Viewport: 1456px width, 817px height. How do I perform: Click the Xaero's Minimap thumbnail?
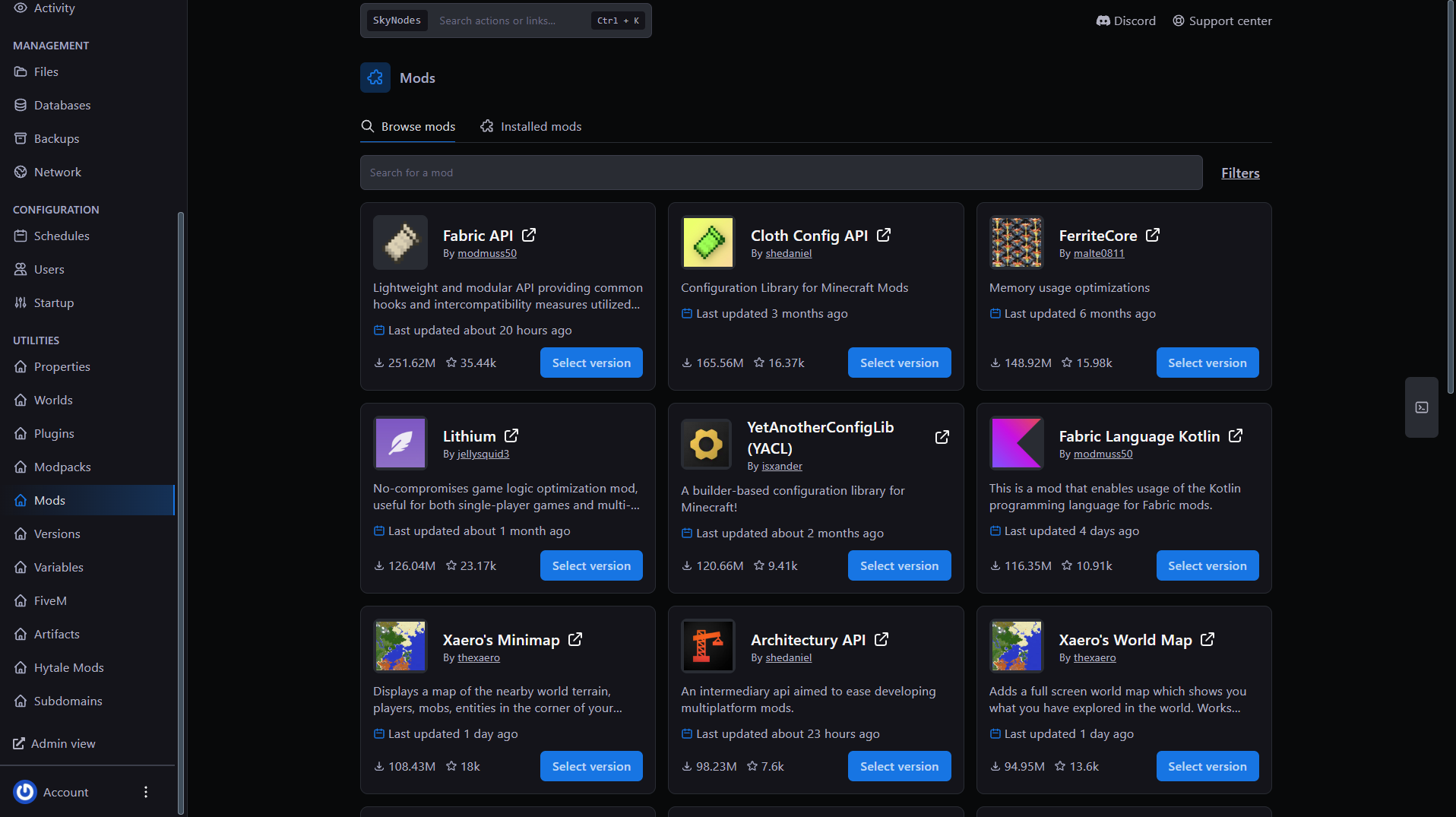400,646
